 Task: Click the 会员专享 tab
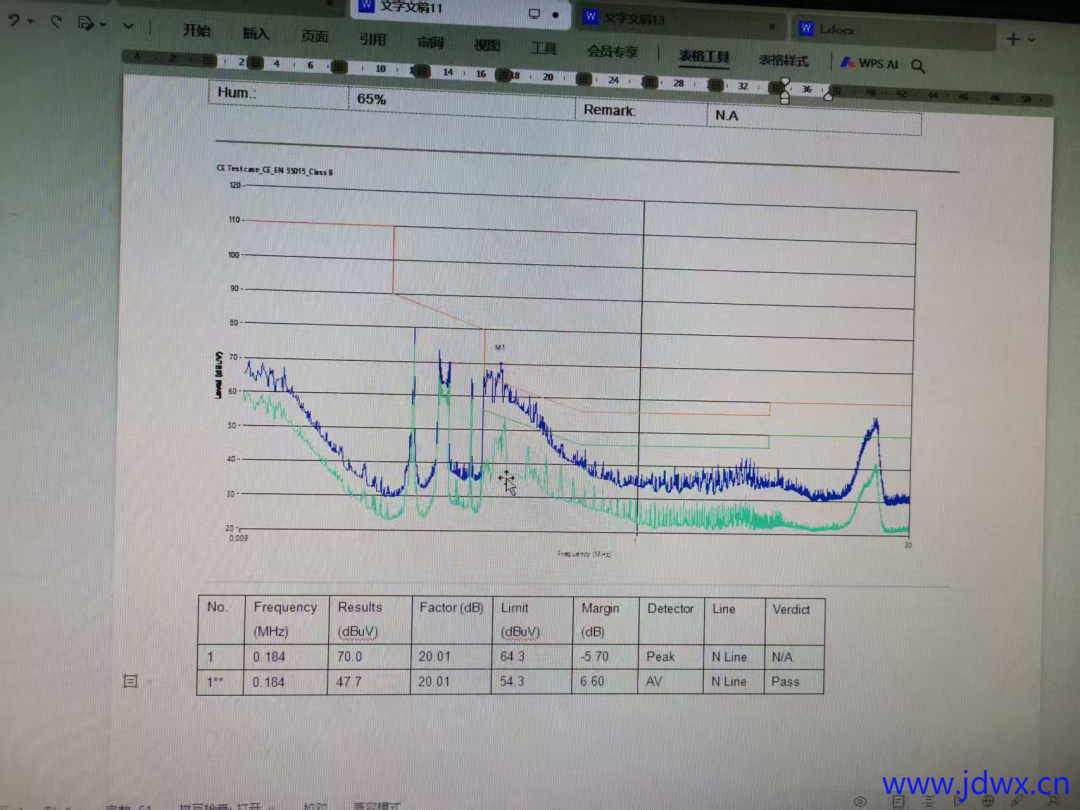click(x=612, y=51)
